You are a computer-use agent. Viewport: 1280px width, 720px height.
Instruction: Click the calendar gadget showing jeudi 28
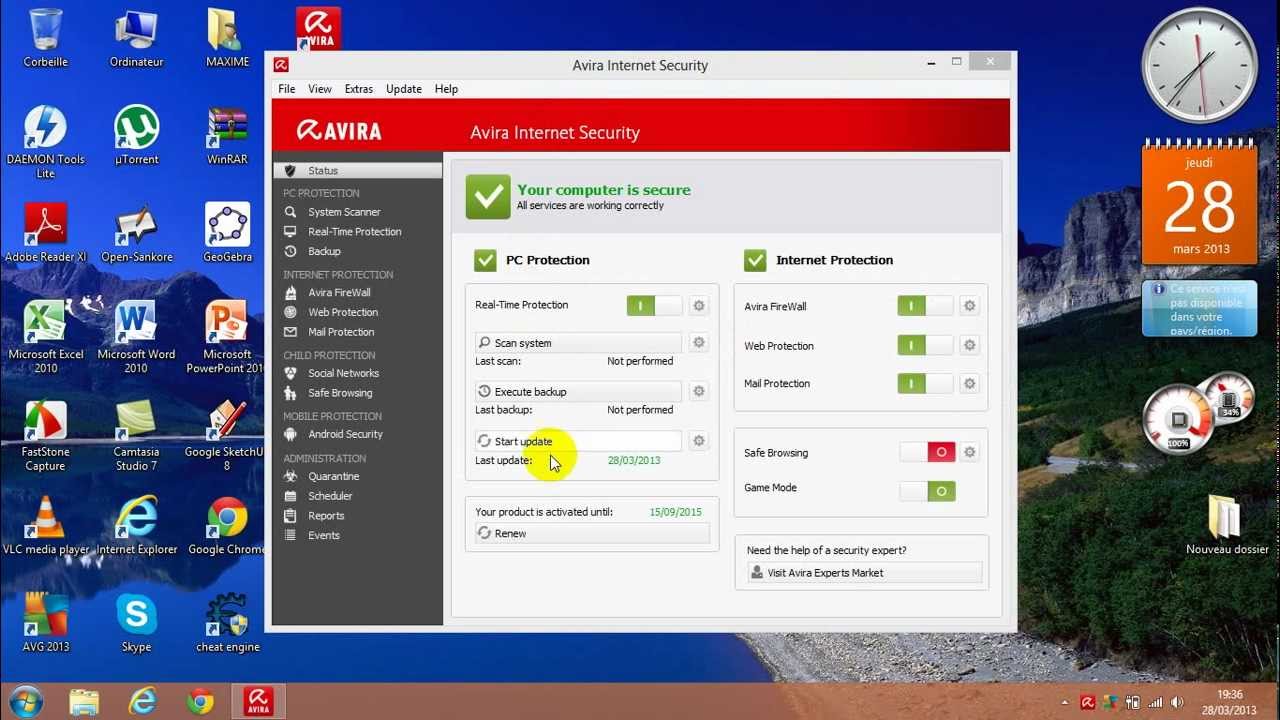(1200, 204)
